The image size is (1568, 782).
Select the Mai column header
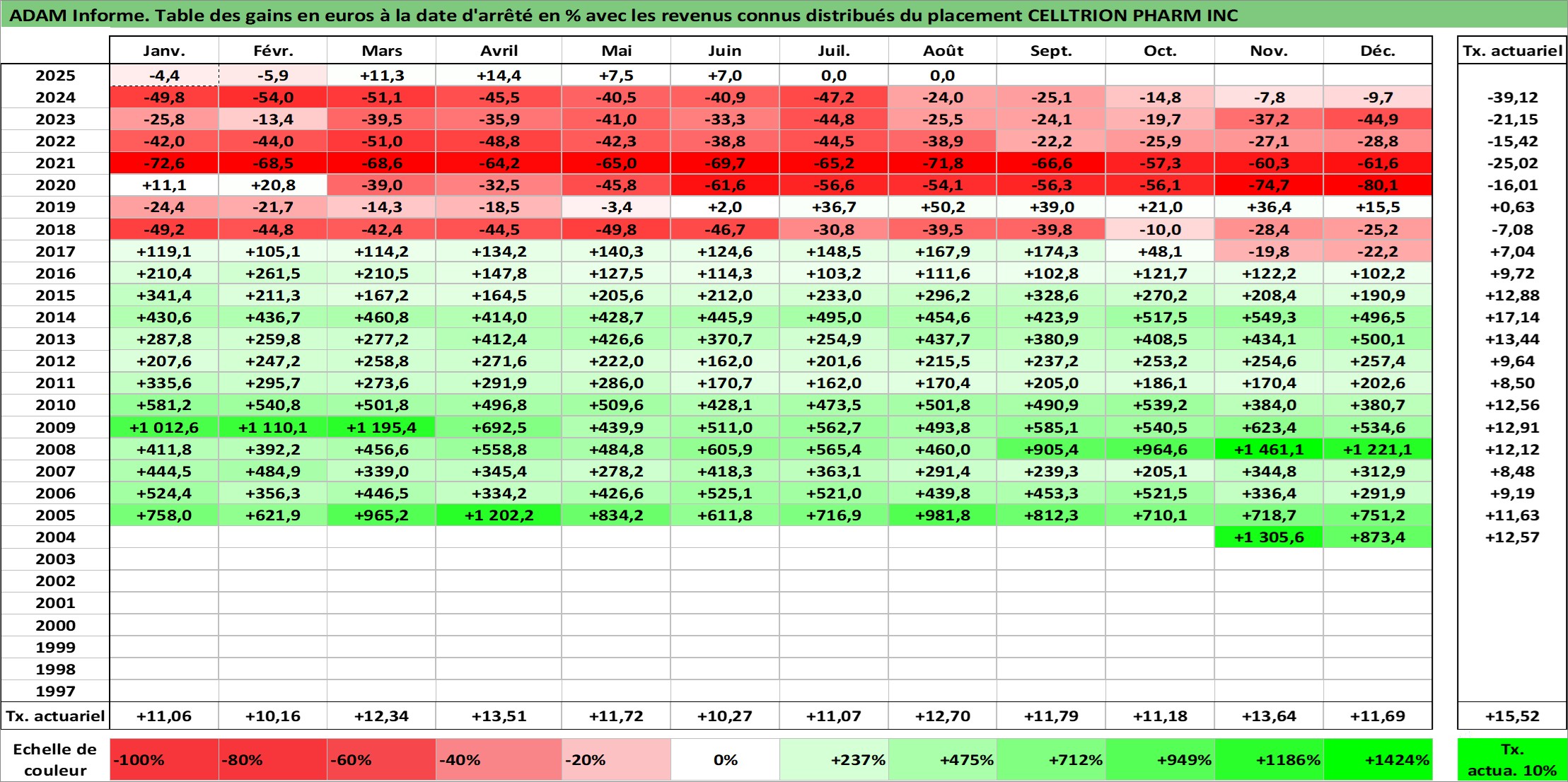click(616, 50)
